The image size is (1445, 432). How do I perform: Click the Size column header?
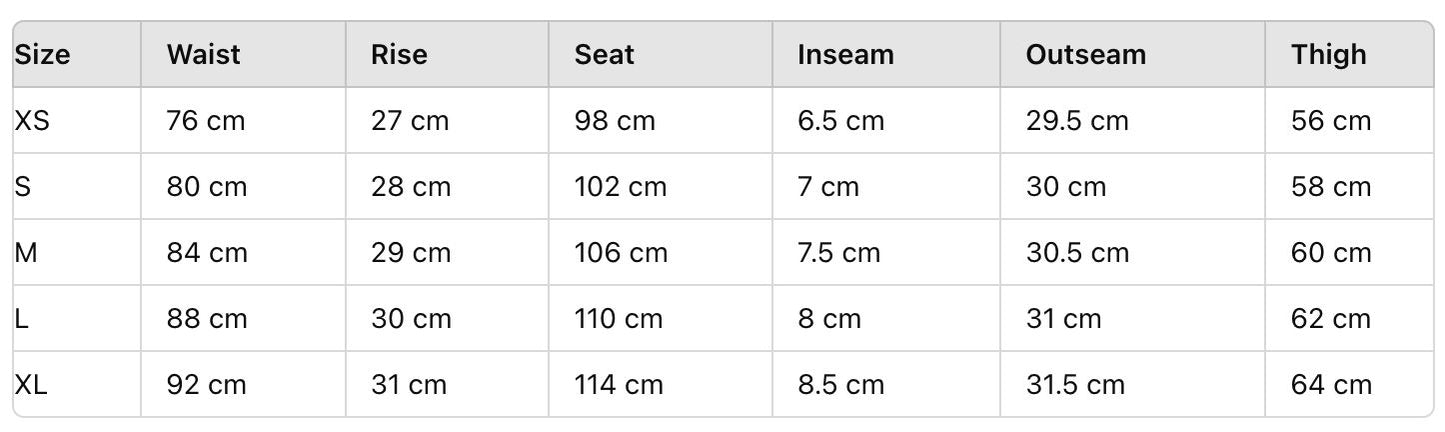[42, 54]
